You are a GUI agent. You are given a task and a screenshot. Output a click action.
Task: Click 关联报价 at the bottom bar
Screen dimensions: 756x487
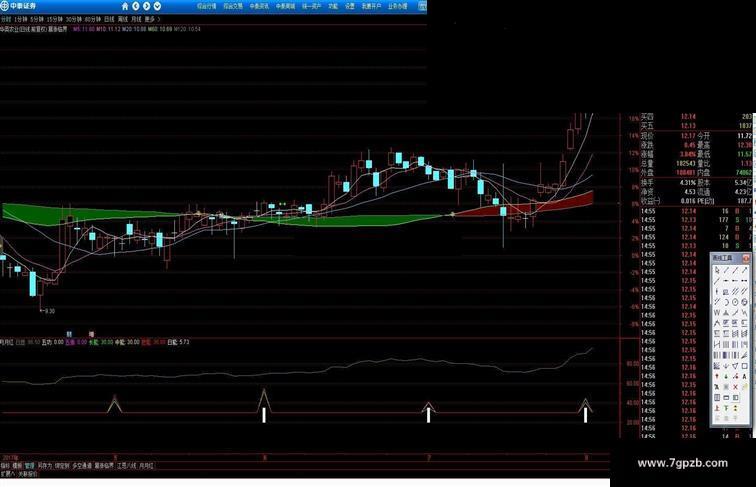tap(27, 474)
